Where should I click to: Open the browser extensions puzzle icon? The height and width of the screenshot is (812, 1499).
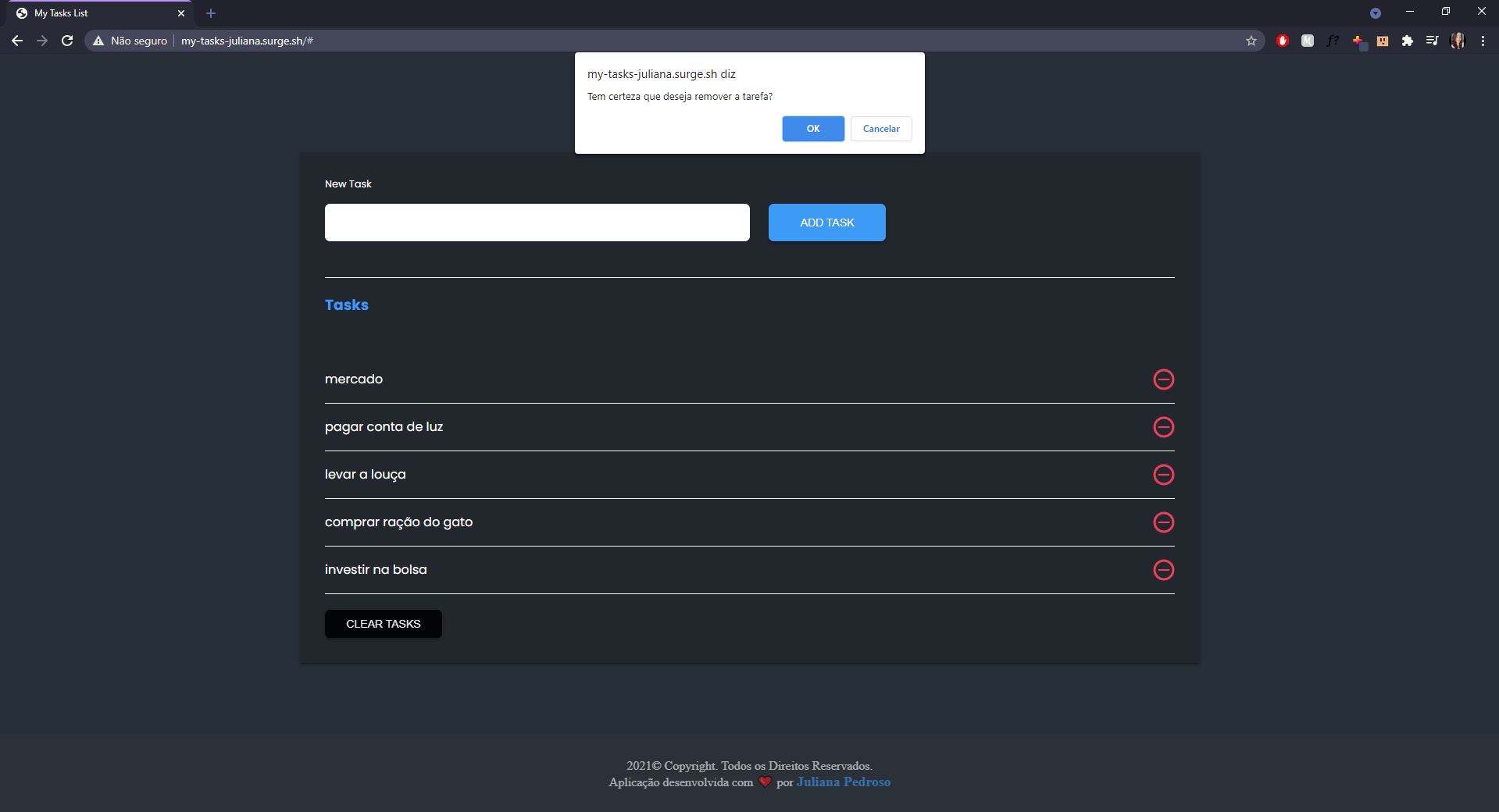coord(1409,41)
